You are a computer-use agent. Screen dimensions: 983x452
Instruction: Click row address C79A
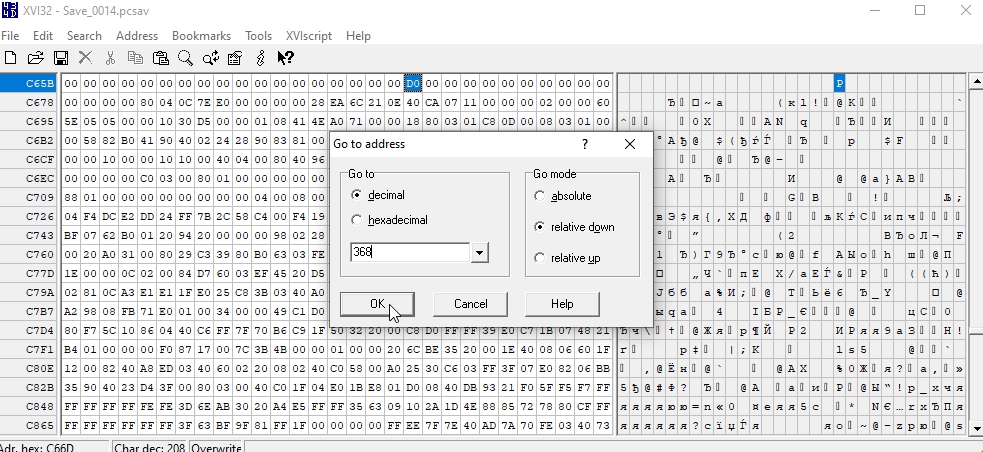tap(29, 292)
